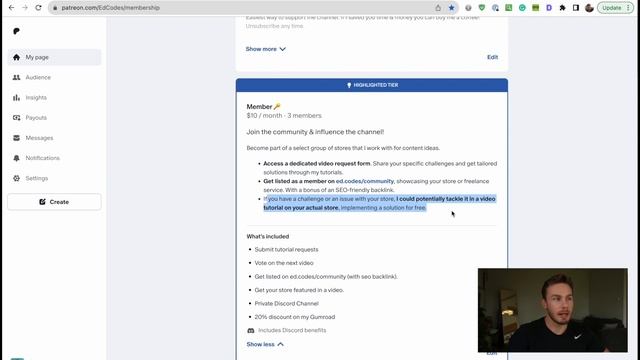The width and height of the screenshot is (640, 360).
Task: Click the purple D extension icon
Action: 549,8
